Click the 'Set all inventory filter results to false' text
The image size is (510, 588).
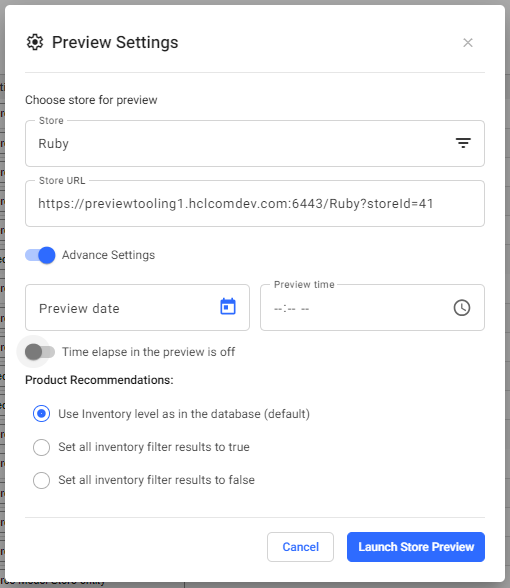pyautogui.click(x=156, y=480)
